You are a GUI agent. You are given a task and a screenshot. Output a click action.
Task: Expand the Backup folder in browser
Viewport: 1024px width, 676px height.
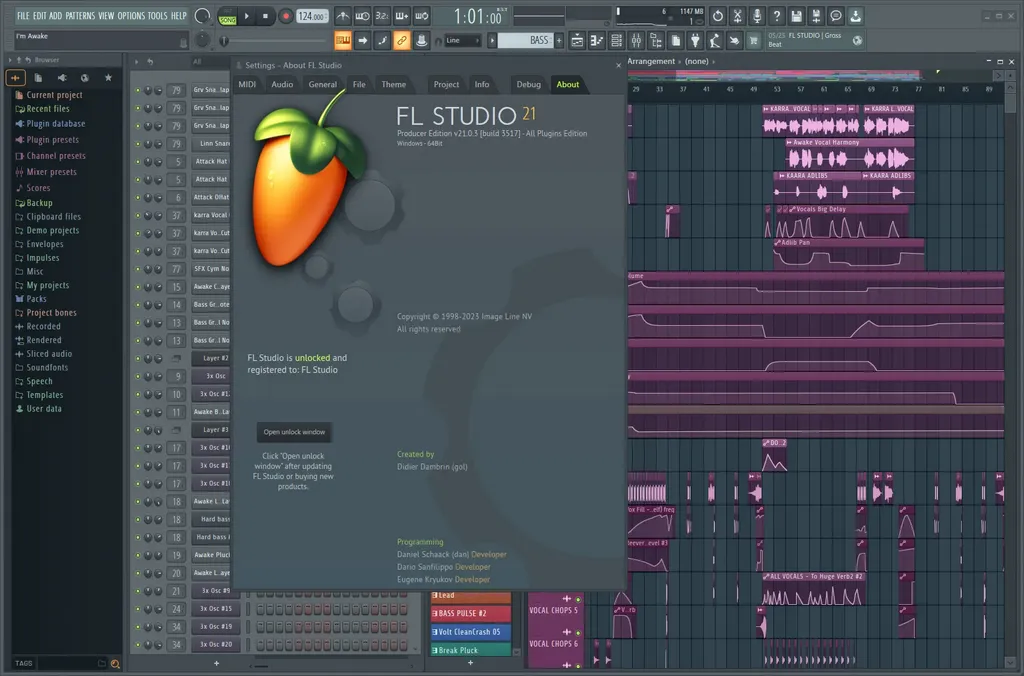point(34,203)
